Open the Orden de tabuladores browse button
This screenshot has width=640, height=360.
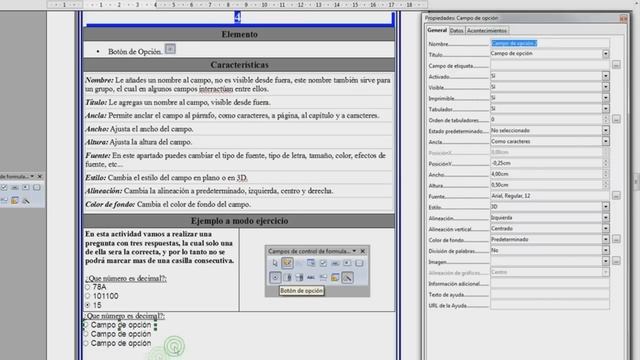(x=616, y=119)
